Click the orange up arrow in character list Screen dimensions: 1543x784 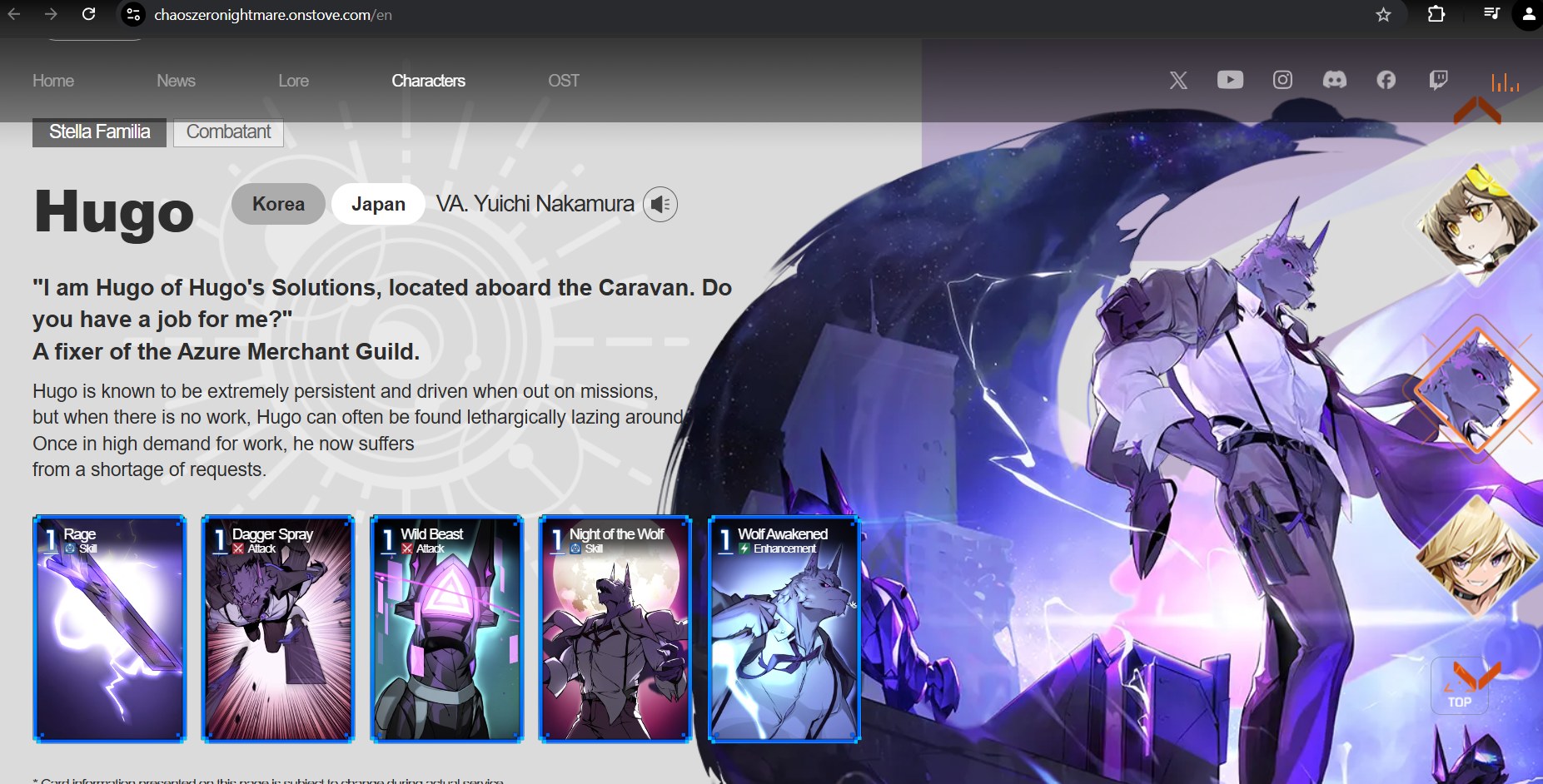pyautogui.click(x=1477, y=111)
